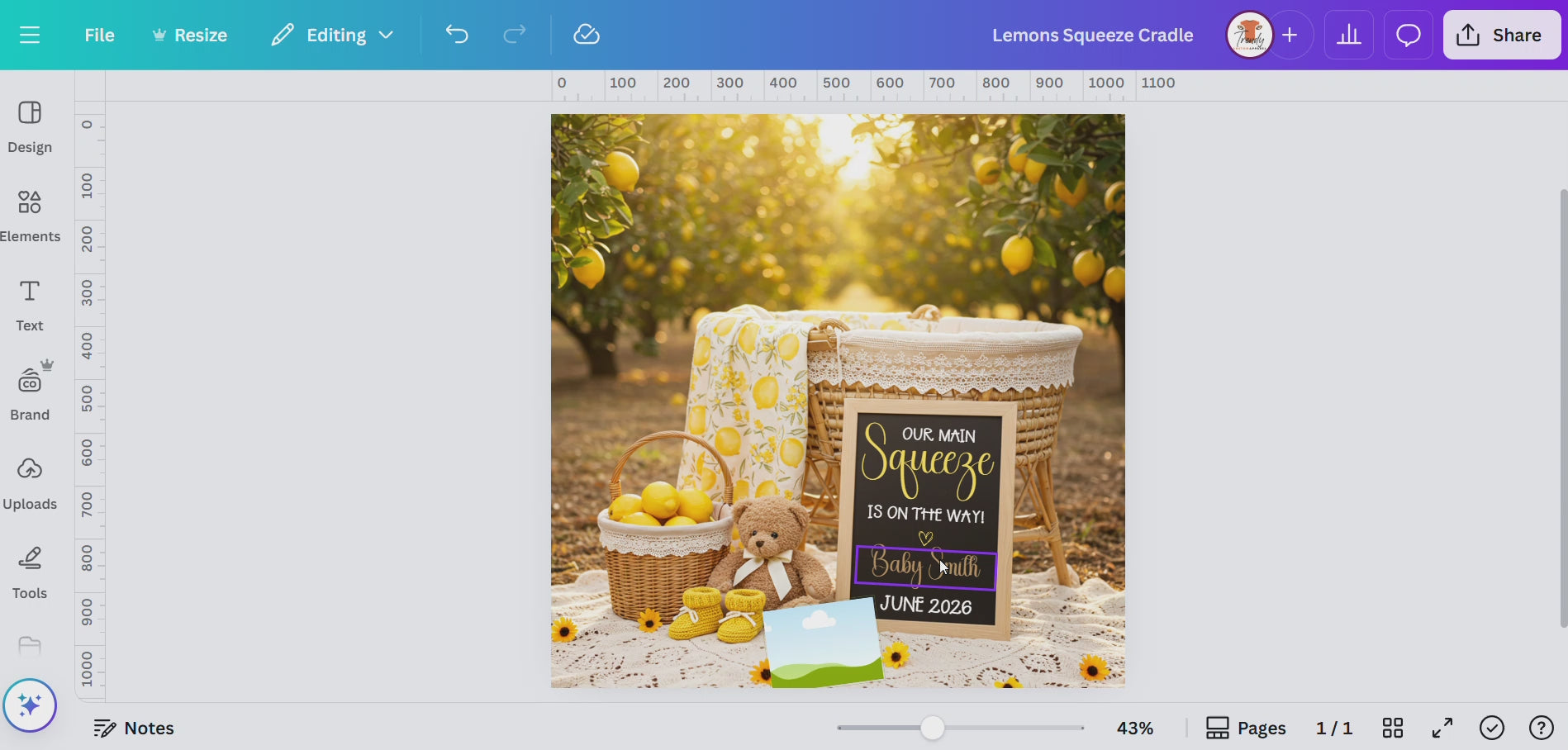Select the landscape placeholder photo frame

(823, 644)
